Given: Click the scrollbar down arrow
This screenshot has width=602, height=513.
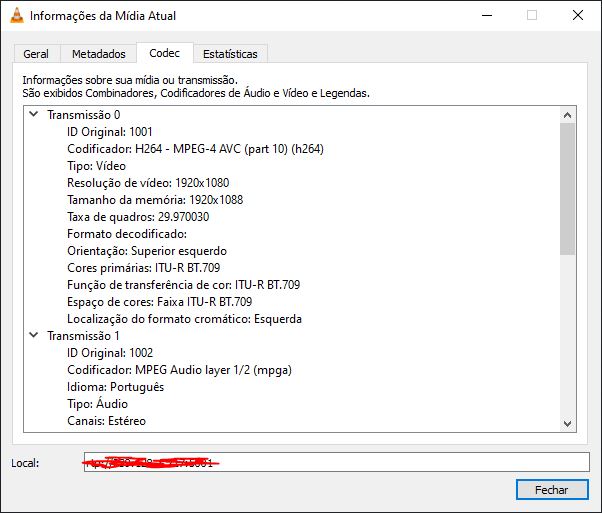Looking at the screenshot, I should pyautogui.click(x=567, y=424).
